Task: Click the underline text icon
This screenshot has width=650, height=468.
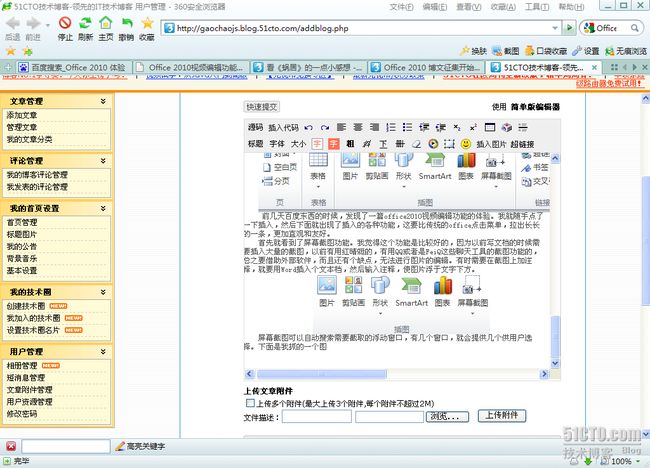Action: (x=383, y=144)
